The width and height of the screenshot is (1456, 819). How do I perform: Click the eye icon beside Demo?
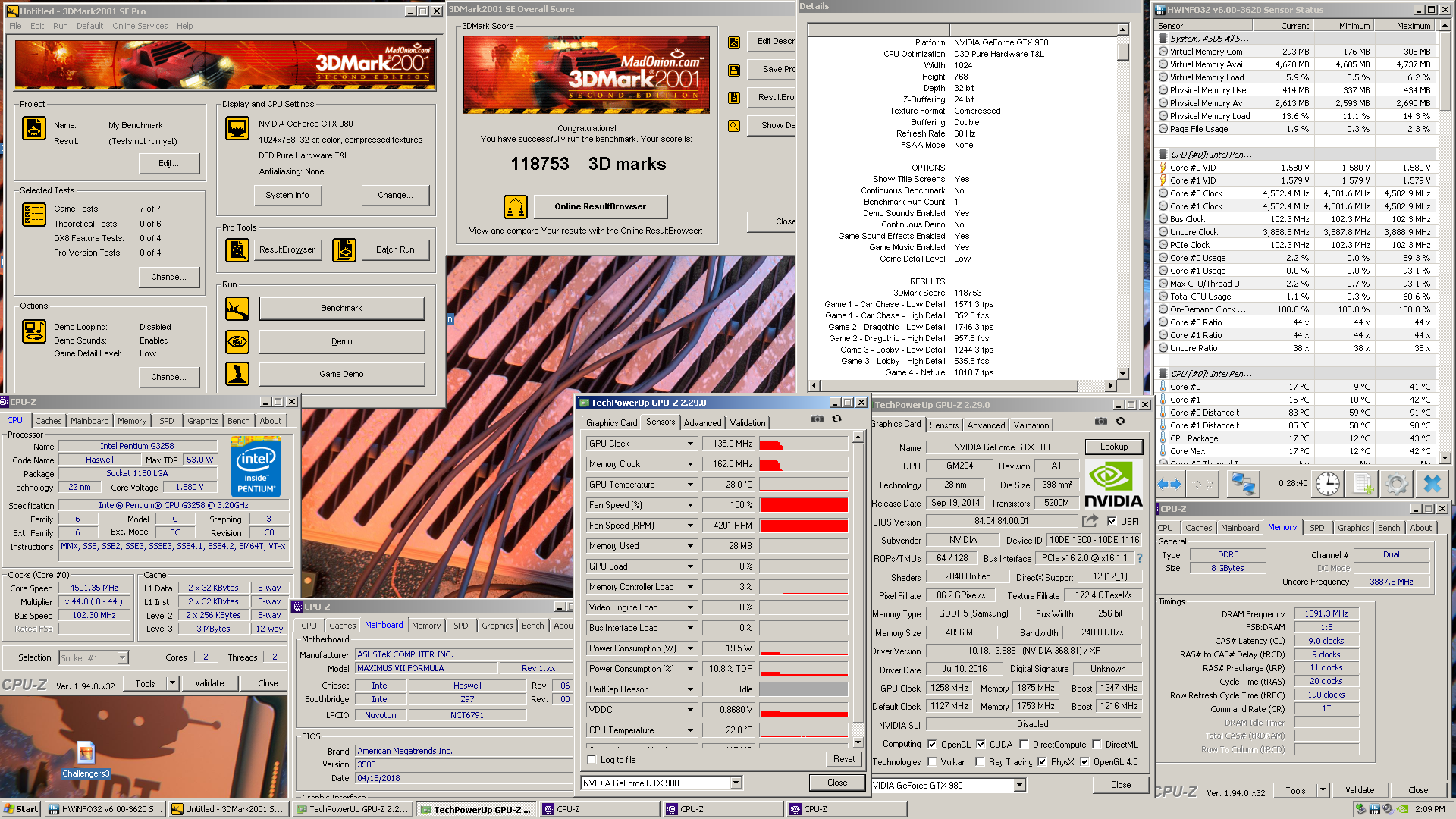click(237, 342)
